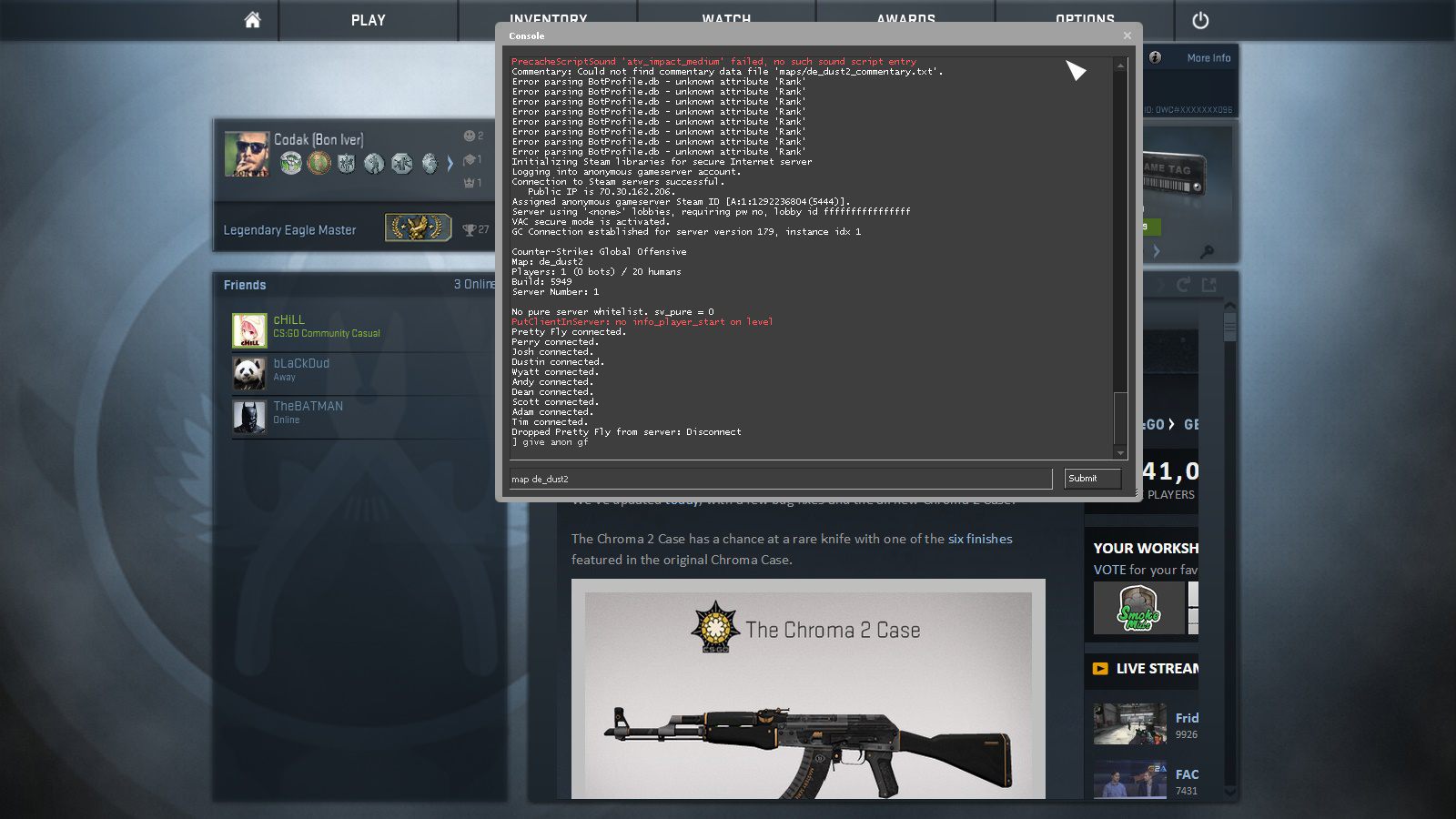Click the leader commendation crown icon
The width and height of the screenshot is (1456, 819).
pyautogui.click(x=470, y=182)
